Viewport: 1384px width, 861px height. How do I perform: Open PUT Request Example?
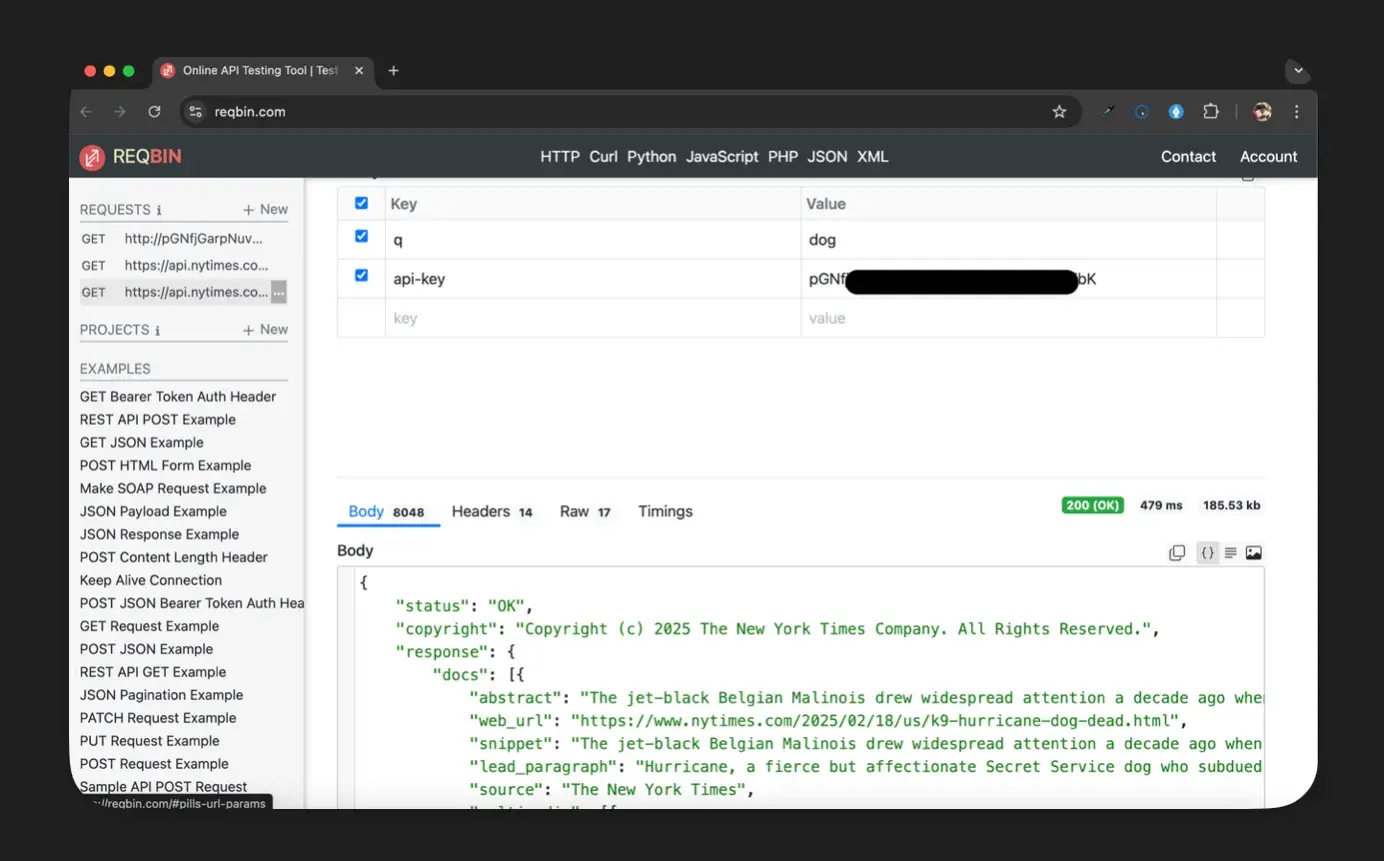(150, 742)
